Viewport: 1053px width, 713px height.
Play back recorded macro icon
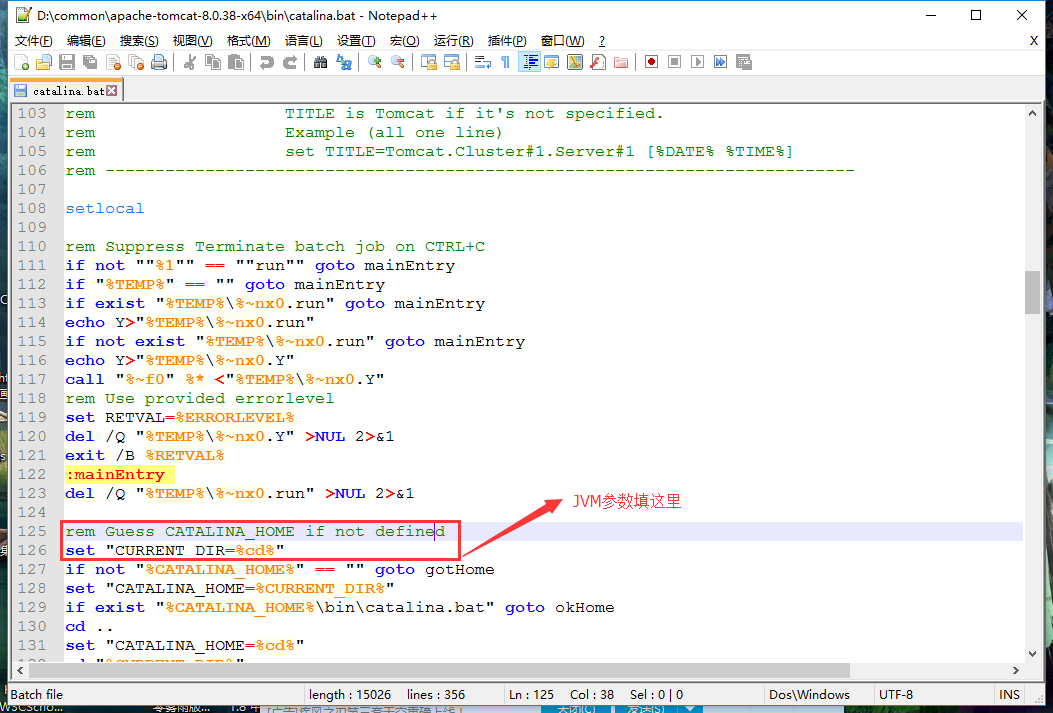pyautogui.click(x=698, y=62)
